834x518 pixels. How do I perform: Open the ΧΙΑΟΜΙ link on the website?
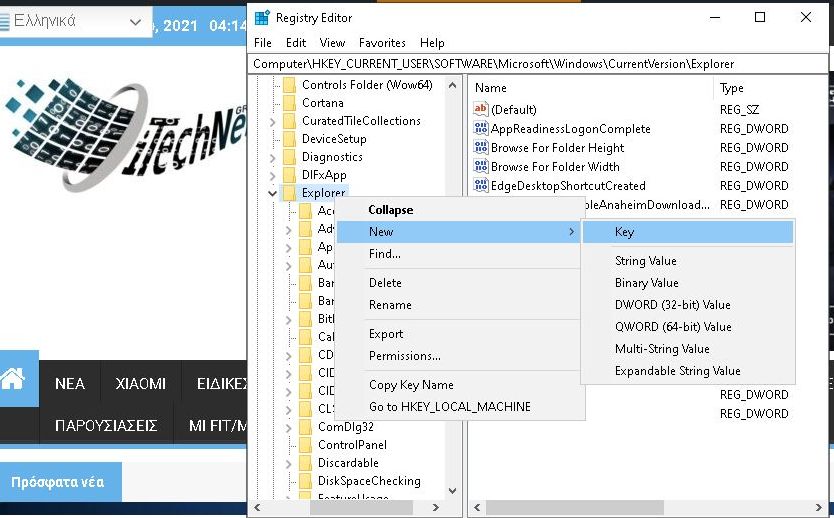[141, 383]
